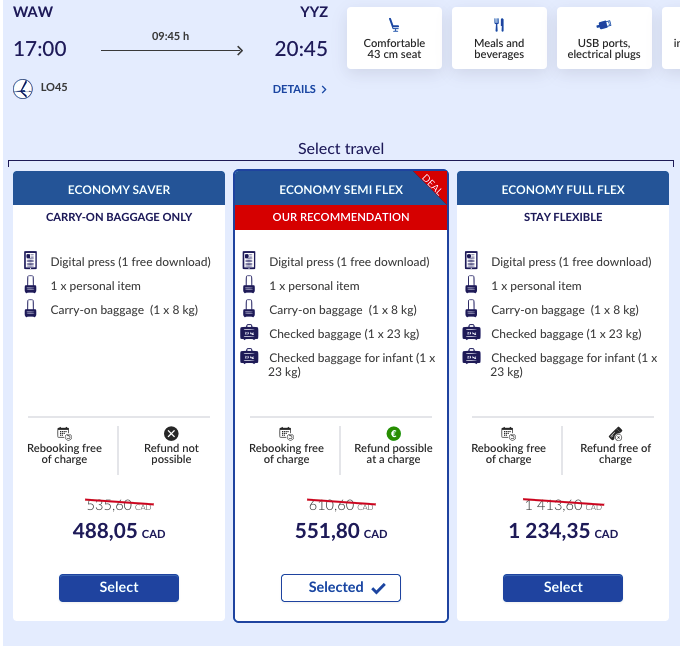Click the Economy Full Flex header tab
The image size is (680, 646).
pos(563,189)
